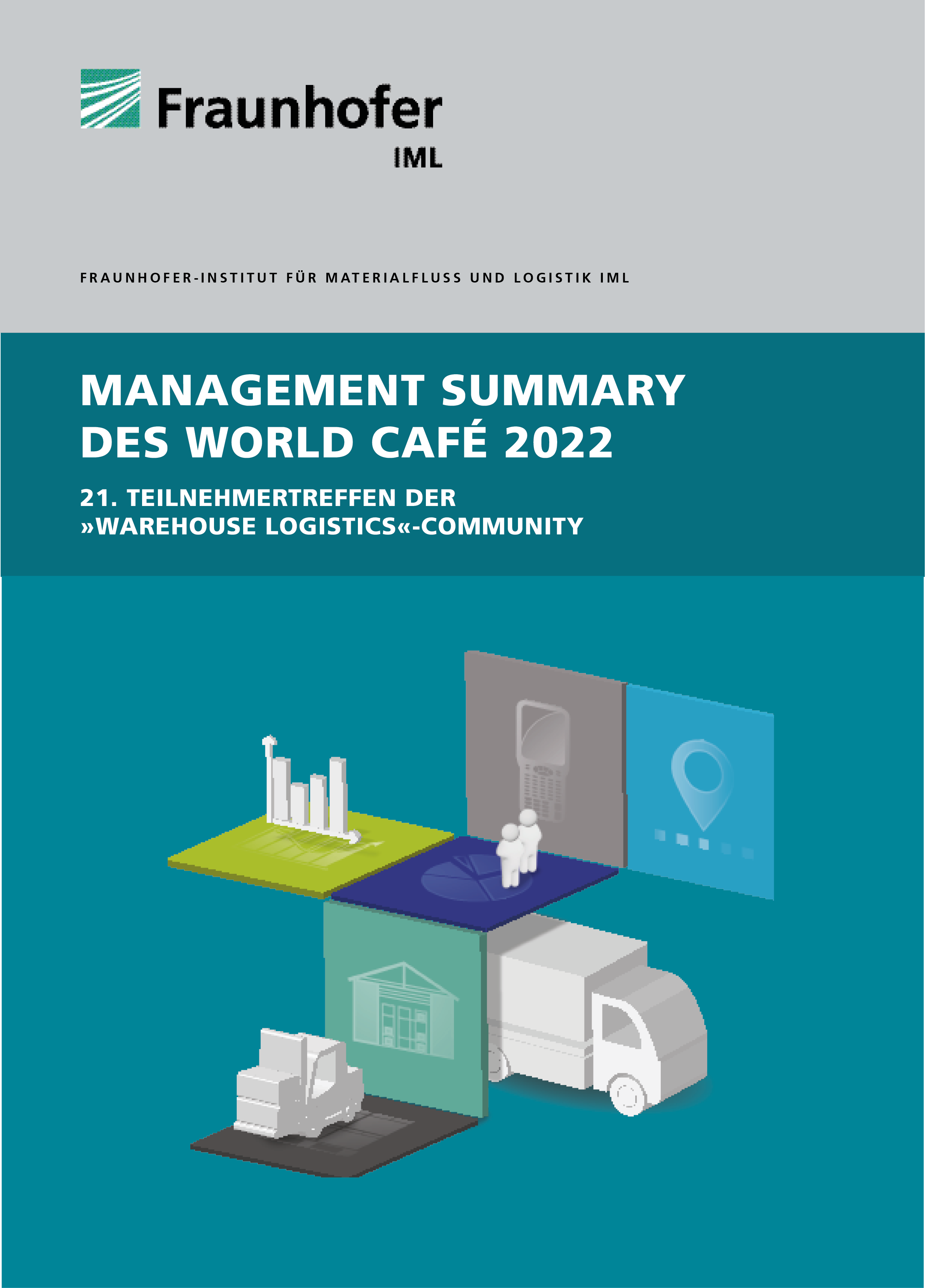Click the subtitle '21. TEILNEHMERTREFFEN DER'
Screen dimensions: 946x1288
click(x=268, y=497)
